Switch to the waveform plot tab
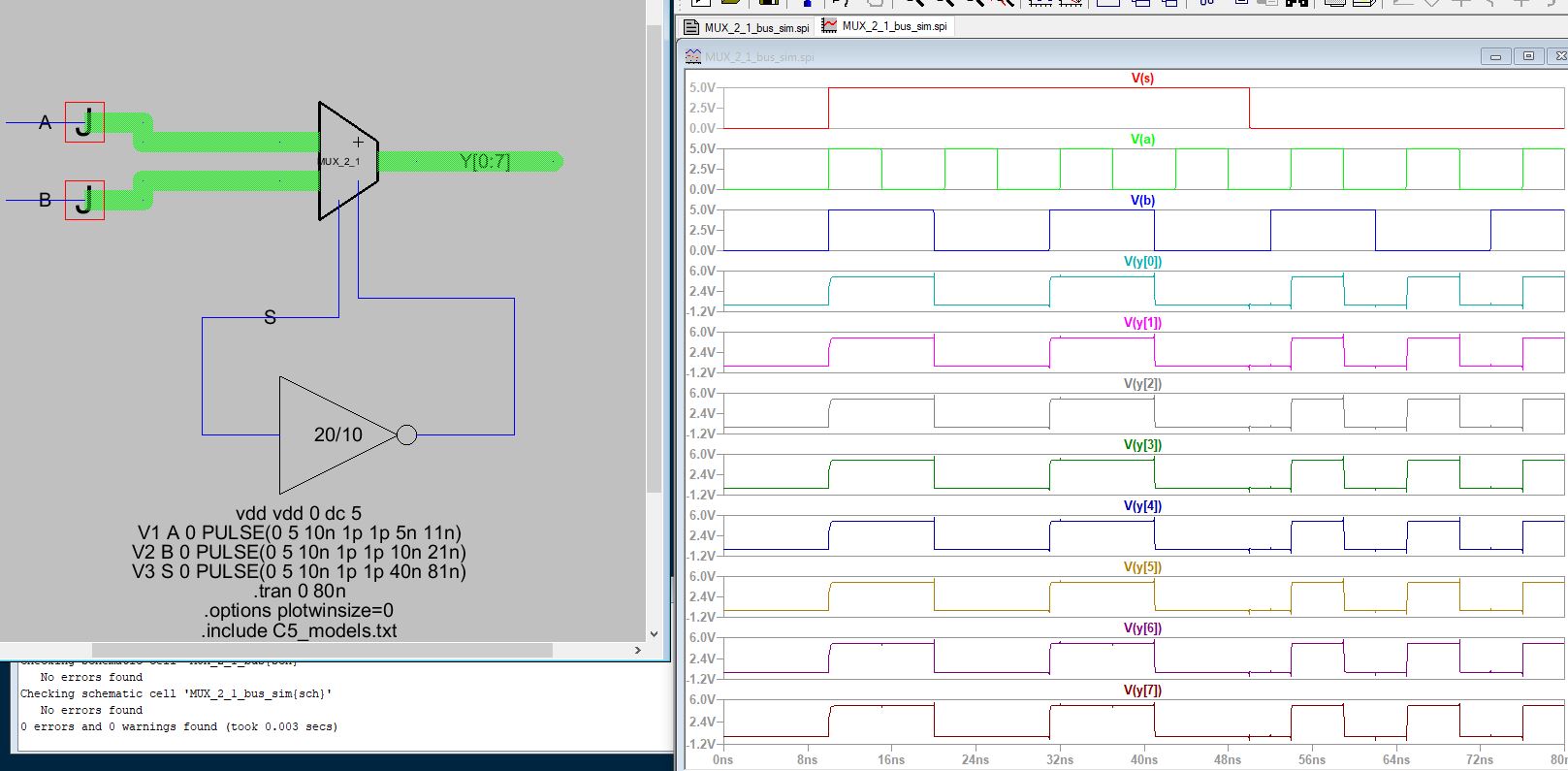The height and width of the screenshot is (771, 1568). click(x=884, y=26)
